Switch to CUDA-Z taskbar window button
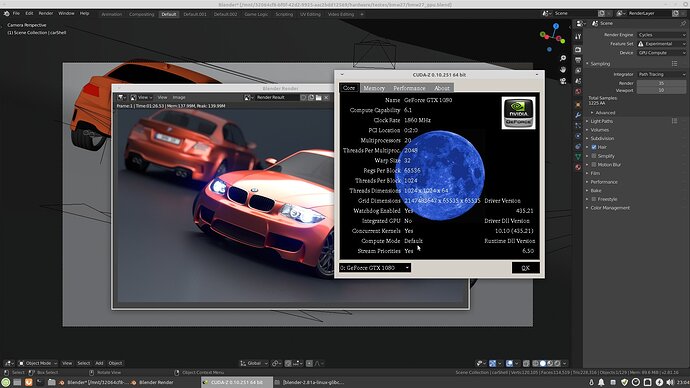The height and width of the screenshot is (388, 690). pyautogui.click(x=237, y=382)
